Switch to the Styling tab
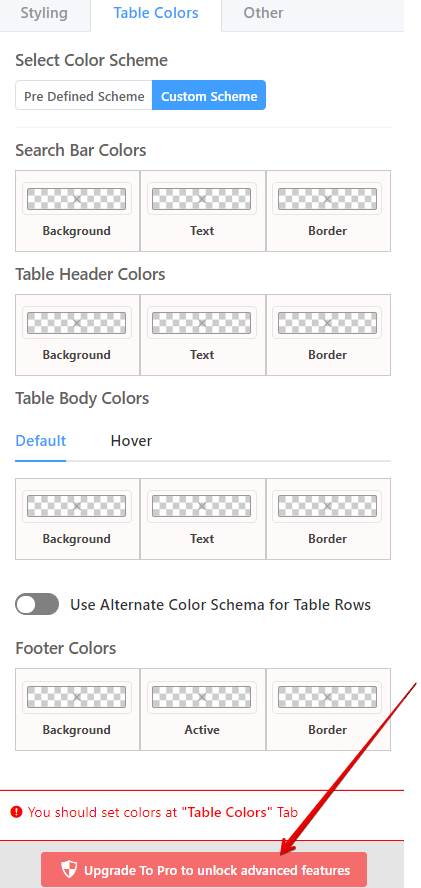421x888 pixels. [44, 13]
